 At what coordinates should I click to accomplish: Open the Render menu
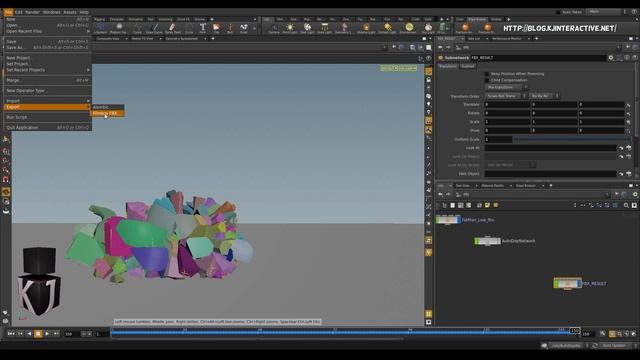coord(32,12)
